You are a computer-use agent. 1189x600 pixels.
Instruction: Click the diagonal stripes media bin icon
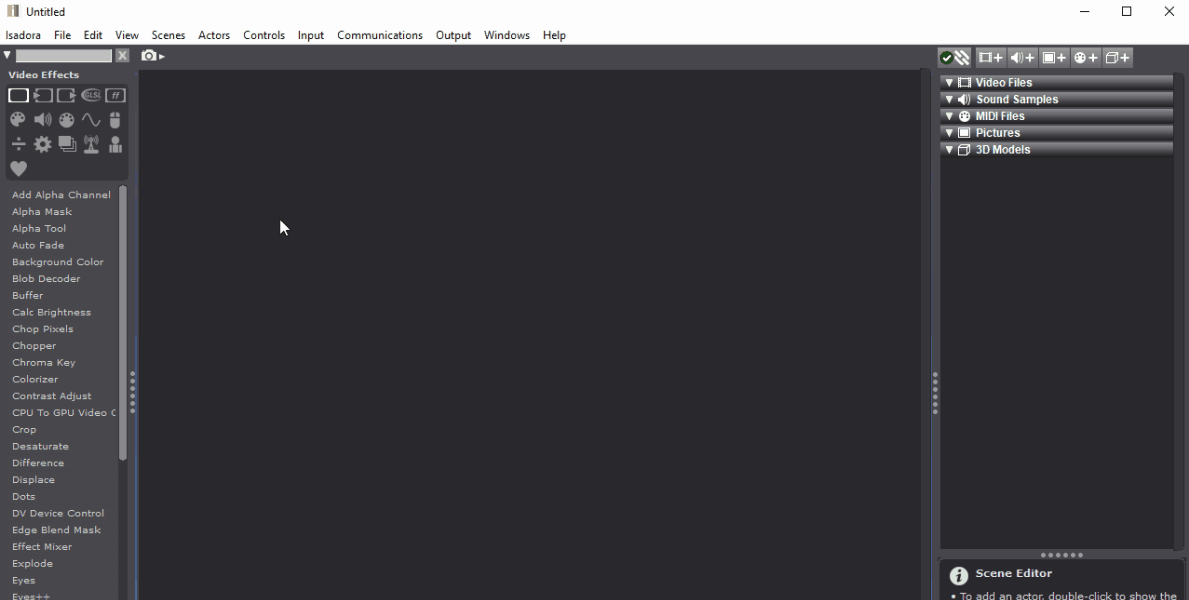pyautogui.click(x=962, y=58)
